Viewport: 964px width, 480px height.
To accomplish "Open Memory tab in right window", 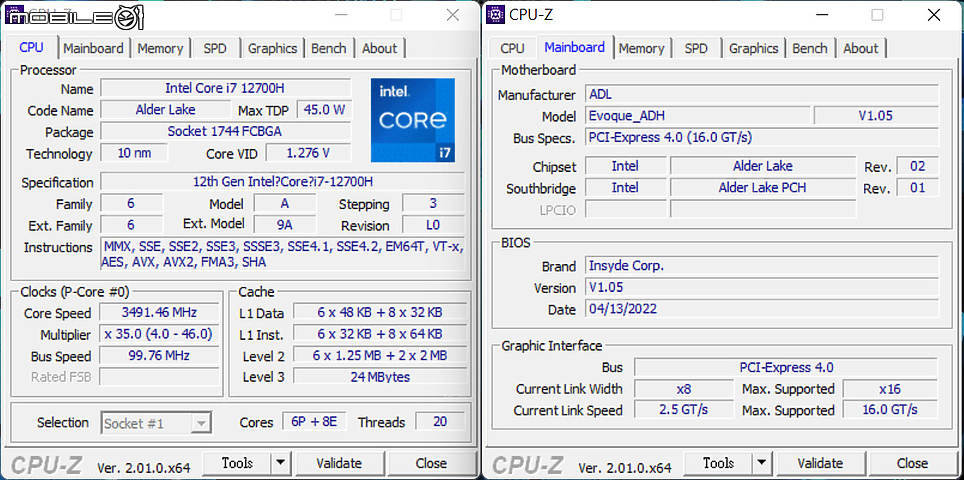I will pos(641,48).
